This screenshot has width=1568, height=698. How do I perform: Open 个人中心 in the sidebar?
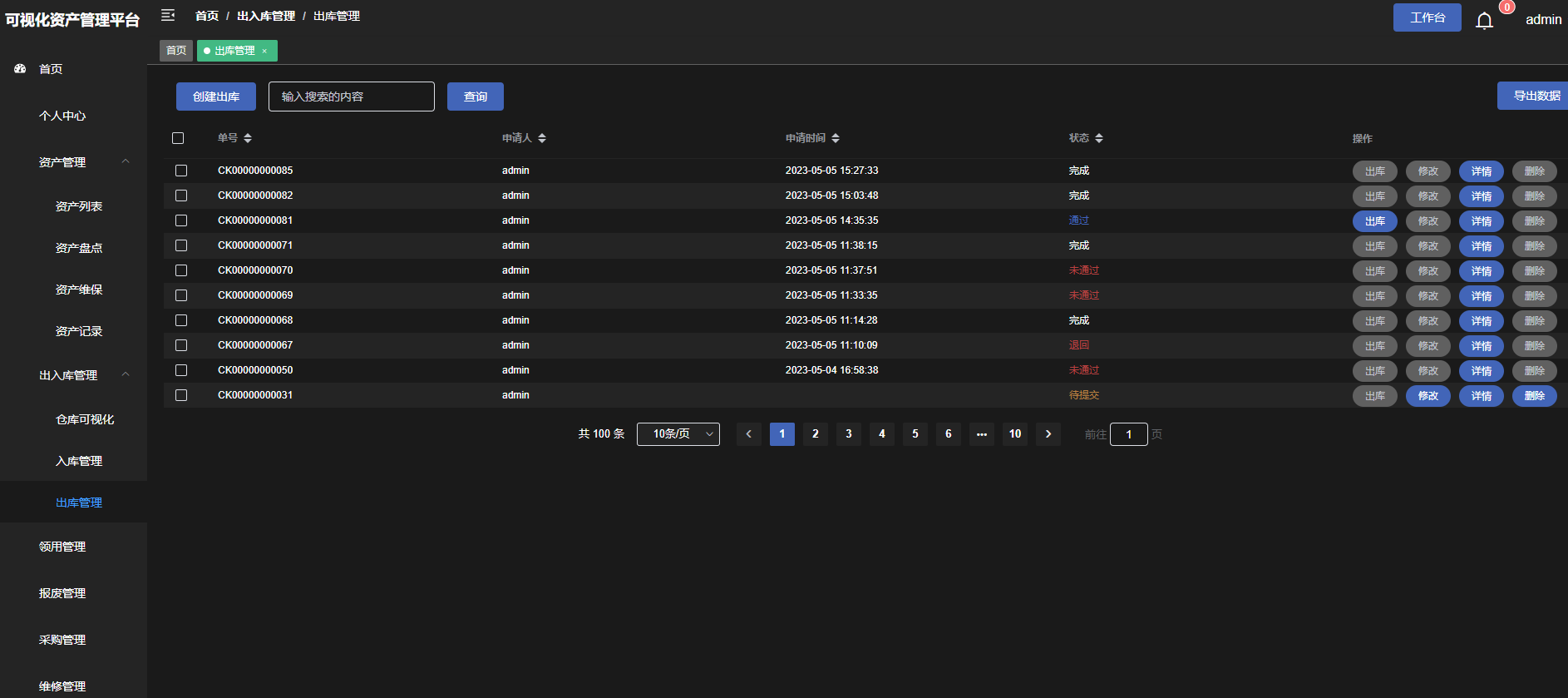click(x=62, y=116)
